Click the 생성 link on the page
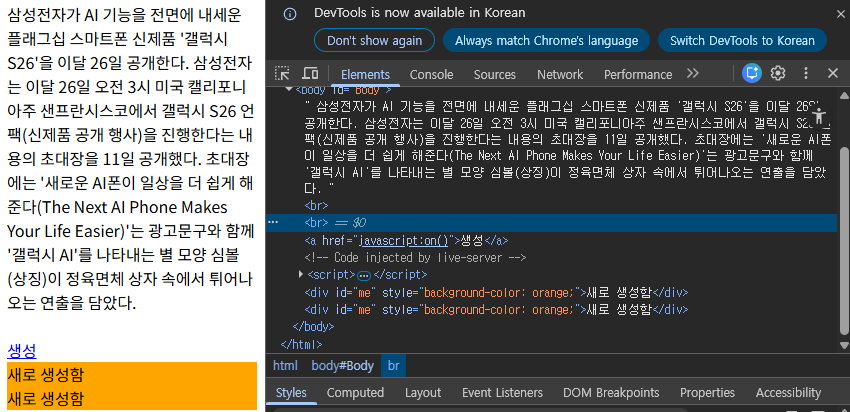 click(22, 351)
